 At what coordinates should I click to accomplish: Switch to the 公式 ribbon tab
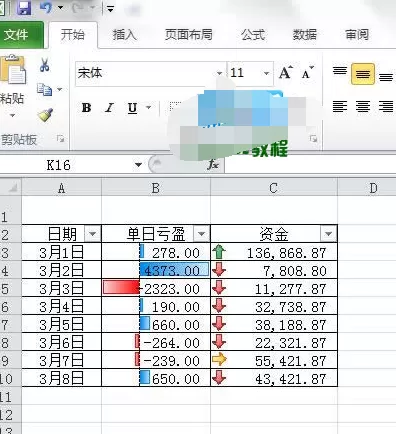(253, 34)
